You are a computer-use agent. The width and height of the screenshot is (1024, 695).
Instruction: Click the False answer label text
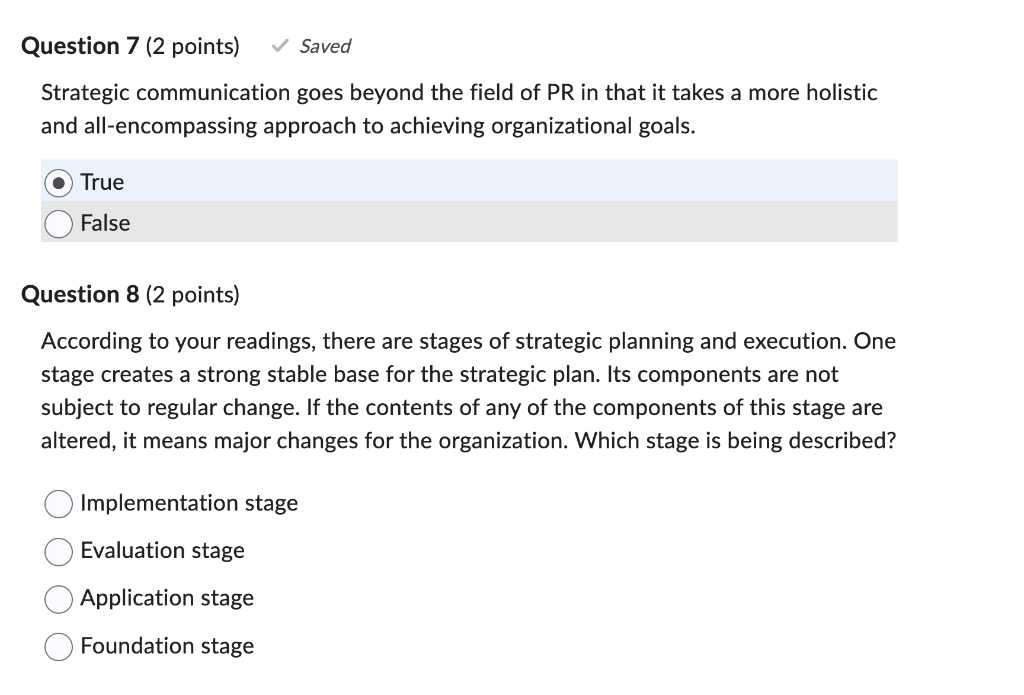coord(105,224)
